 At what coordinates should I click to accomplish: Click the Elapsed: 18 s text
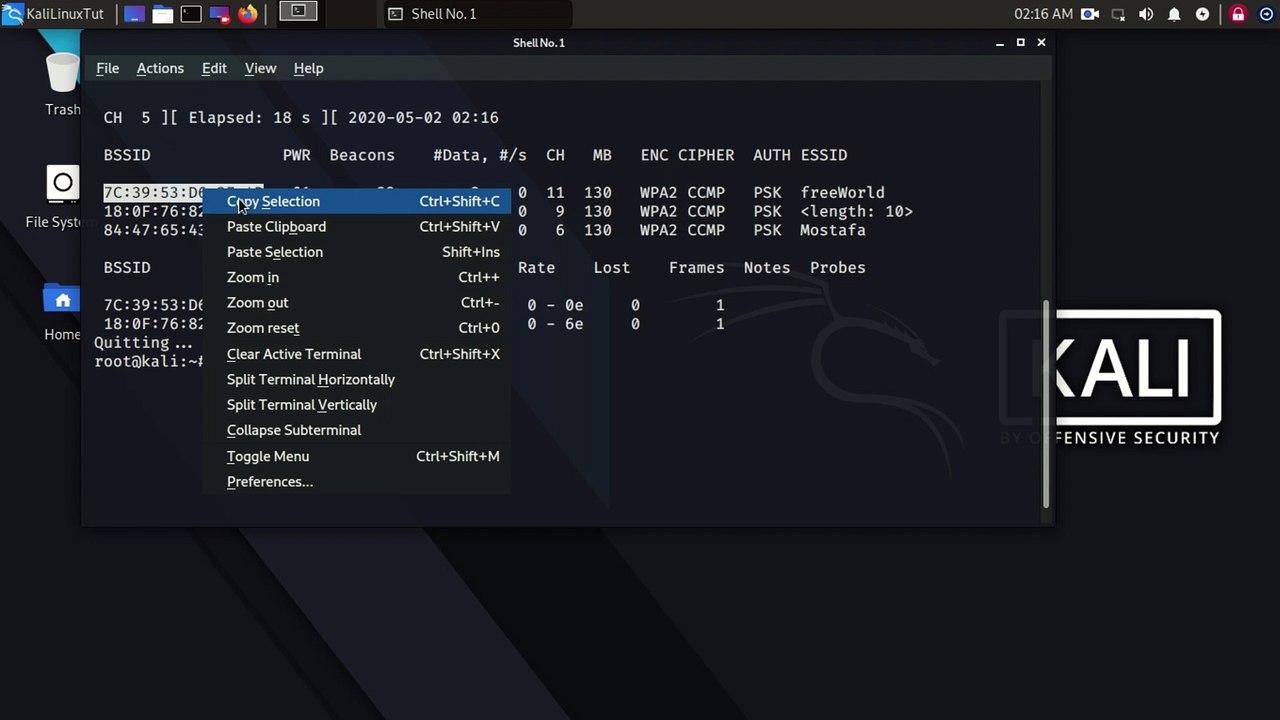250,118
